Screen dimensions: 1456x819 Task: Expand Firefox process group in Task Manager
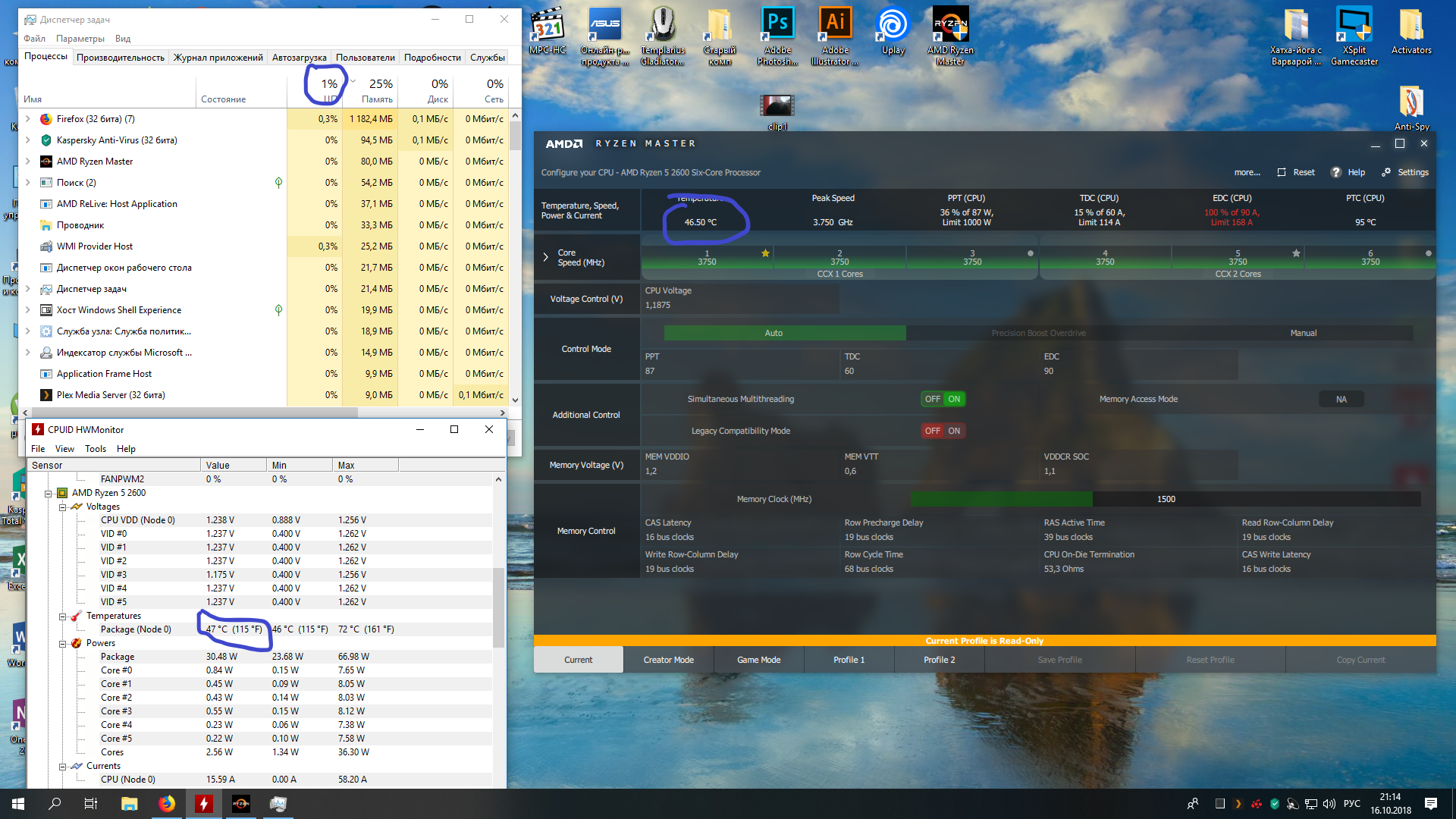point(28,119)
